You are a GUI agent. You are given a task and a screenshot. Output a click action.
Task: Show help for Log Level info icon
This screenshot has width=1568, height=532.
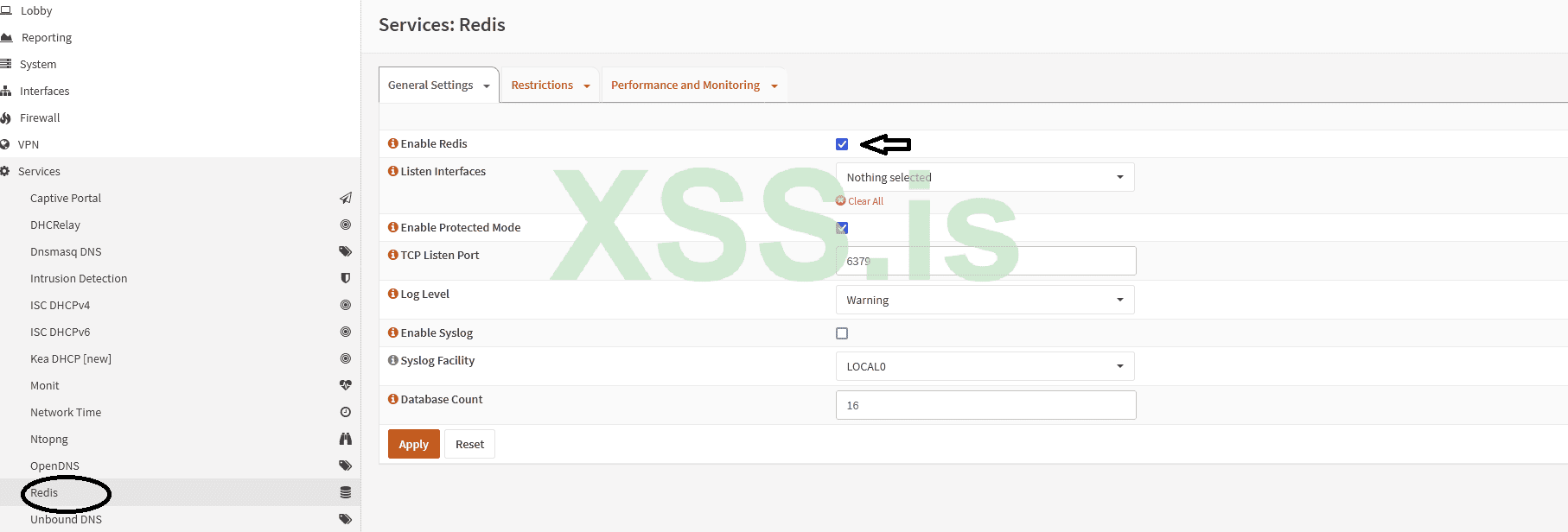pyautogui.click(x=393, y=294)
